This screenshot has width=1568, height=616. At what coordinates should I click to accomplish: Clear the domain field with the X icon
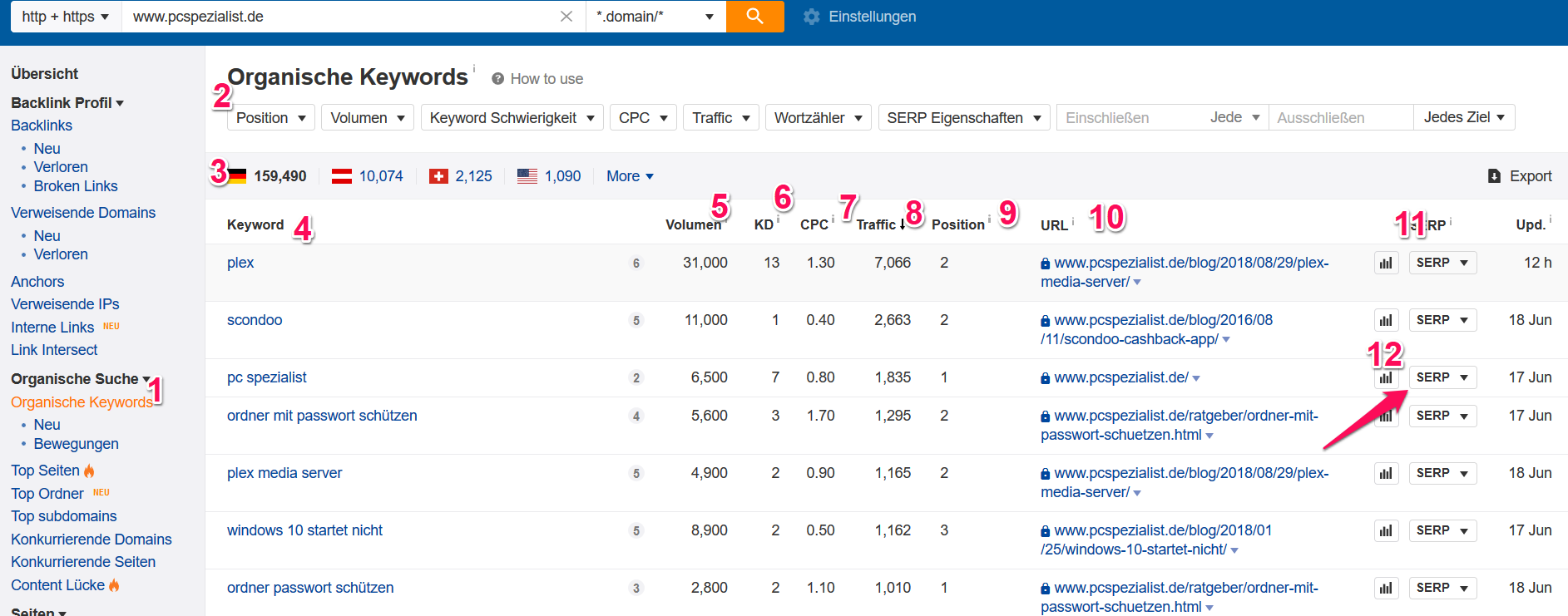click(x=566, y=17)
